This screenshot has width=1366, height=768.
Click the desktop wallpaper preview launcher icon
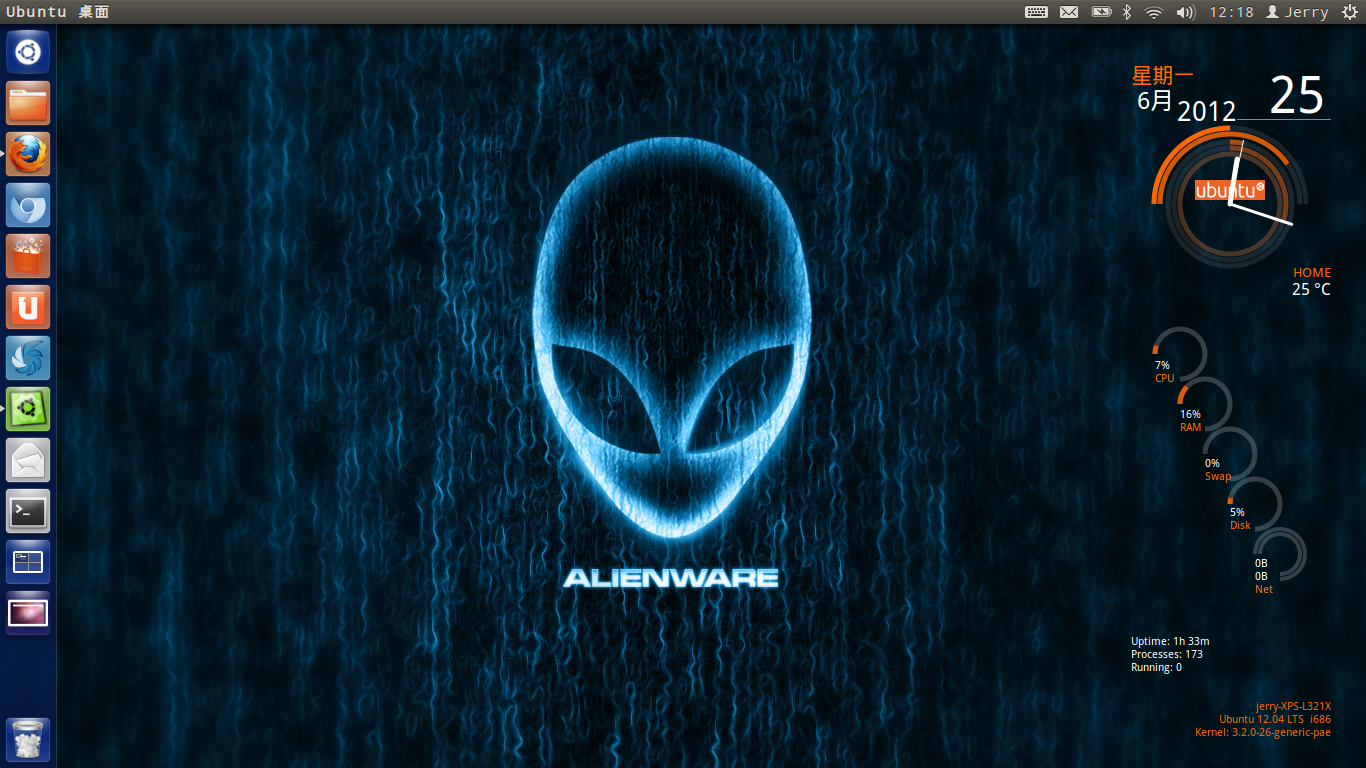pos(28,613)
